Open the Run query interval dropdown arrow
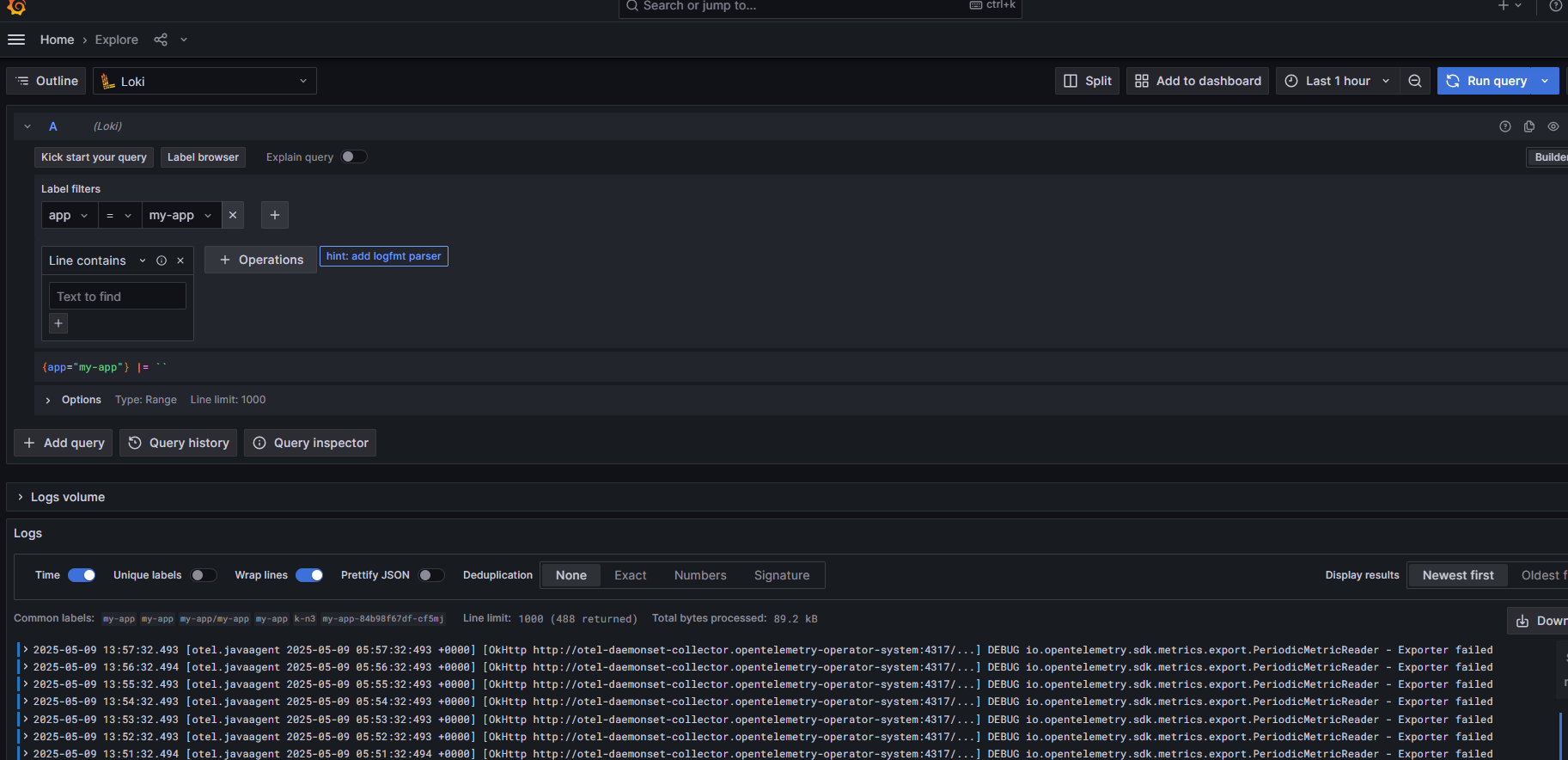The width and height of the screenshot is (1568, 760). (x=1546, y=81)
